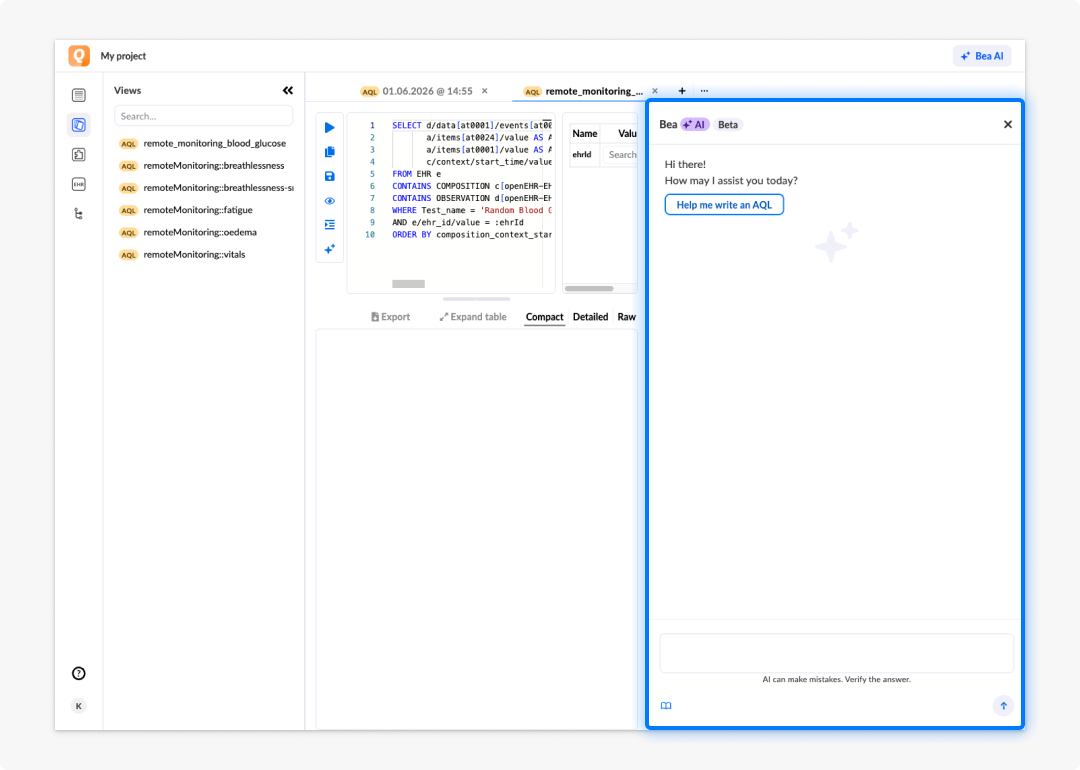
Task: Click code line 5 FROM EHR e
Action: [417, 174]
